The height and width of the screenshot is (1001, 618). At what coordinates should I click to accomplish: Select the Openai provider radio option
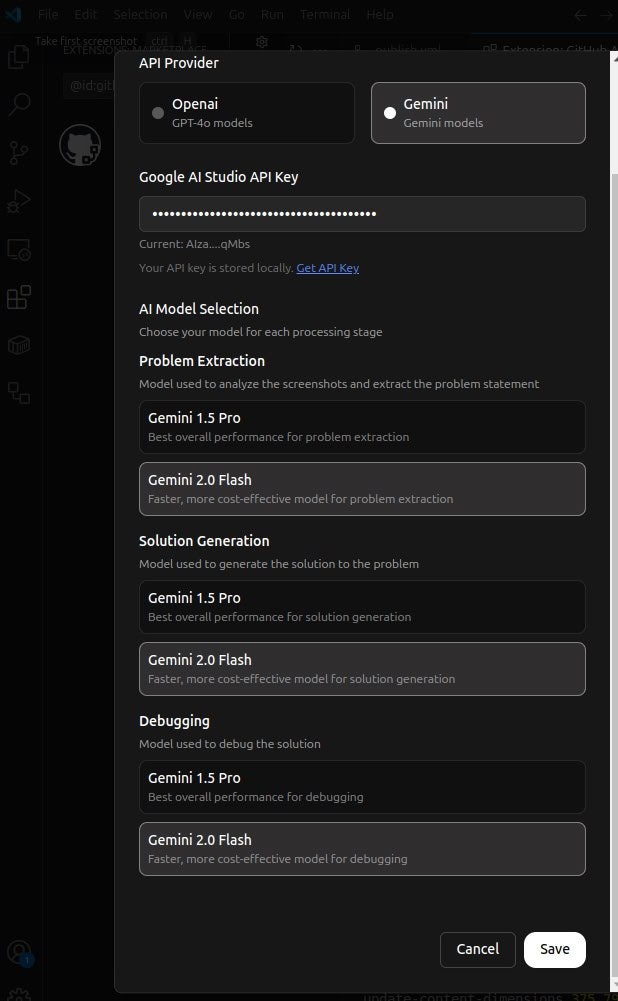pos(246,113)
